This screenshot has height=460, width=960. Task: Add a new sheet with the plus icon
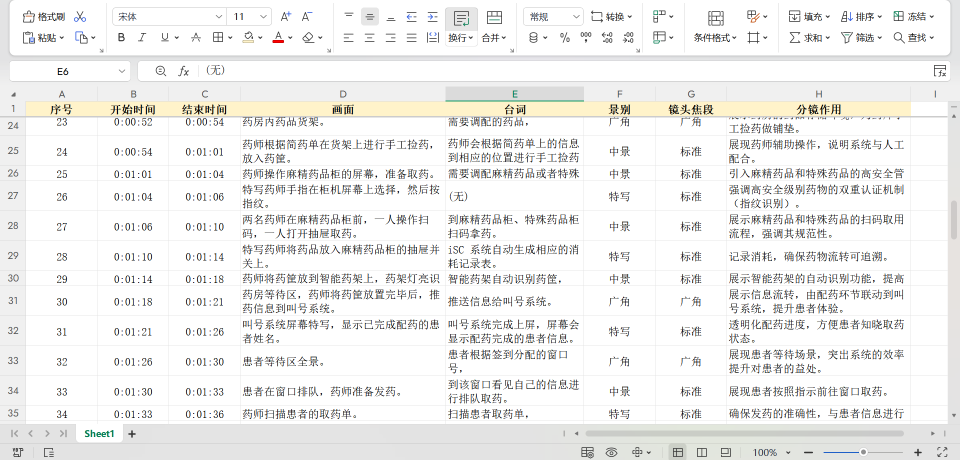tap(131, 434)
